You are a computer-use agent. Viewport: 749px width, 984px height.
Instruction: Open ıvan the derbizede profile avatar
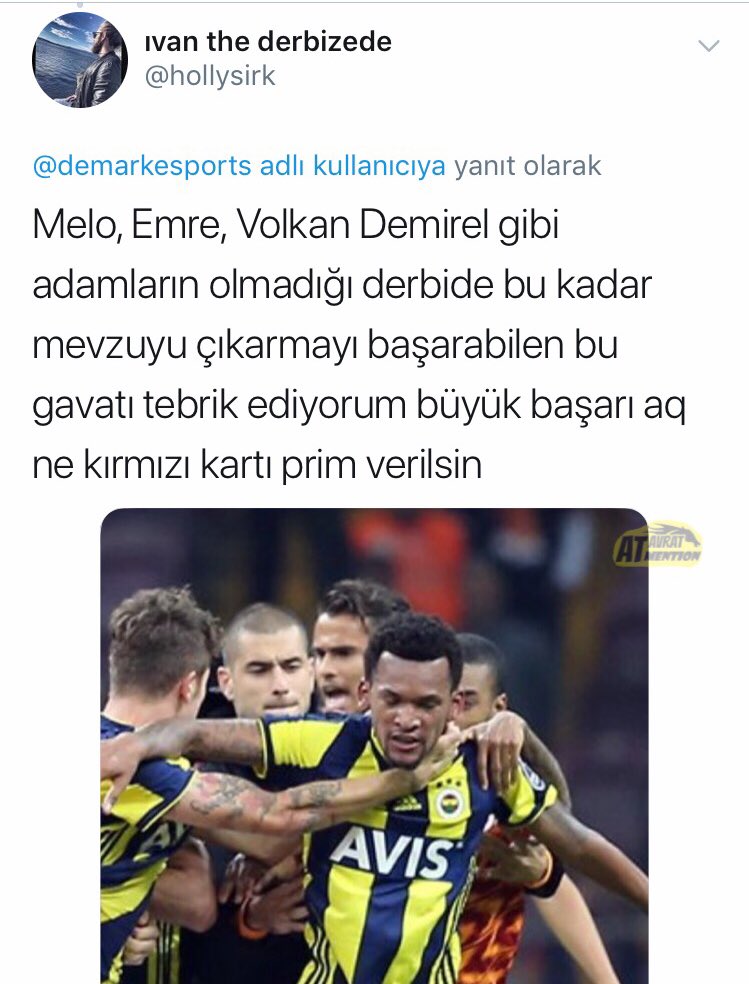coord(80,60)
